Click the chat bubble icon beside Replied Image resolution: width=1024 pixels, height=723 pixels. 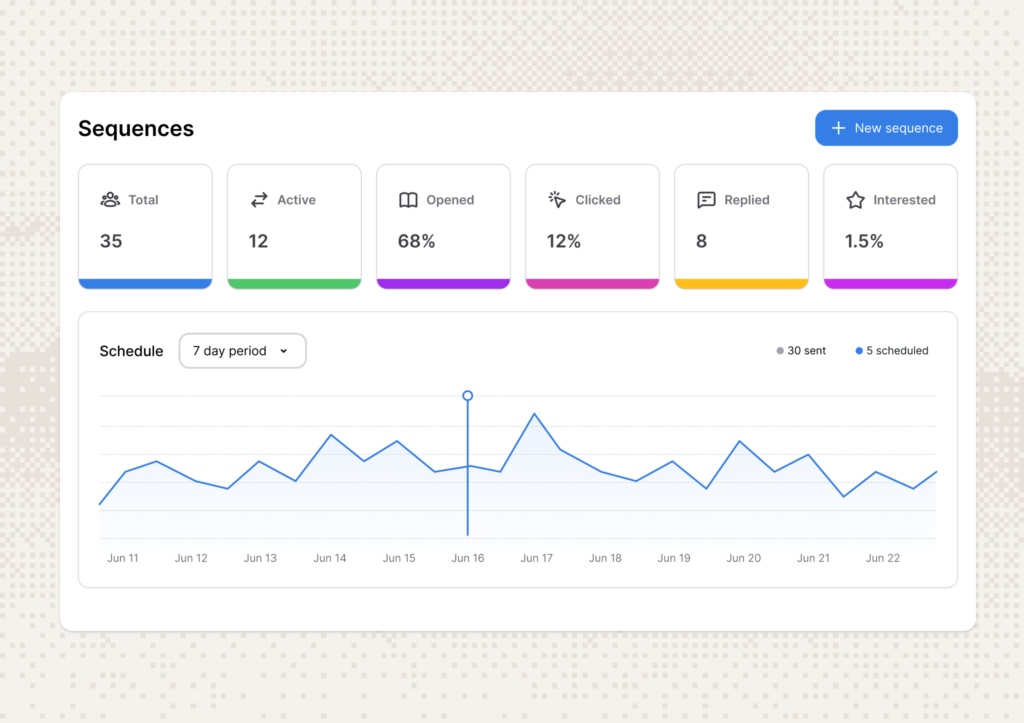coord(706,200)
